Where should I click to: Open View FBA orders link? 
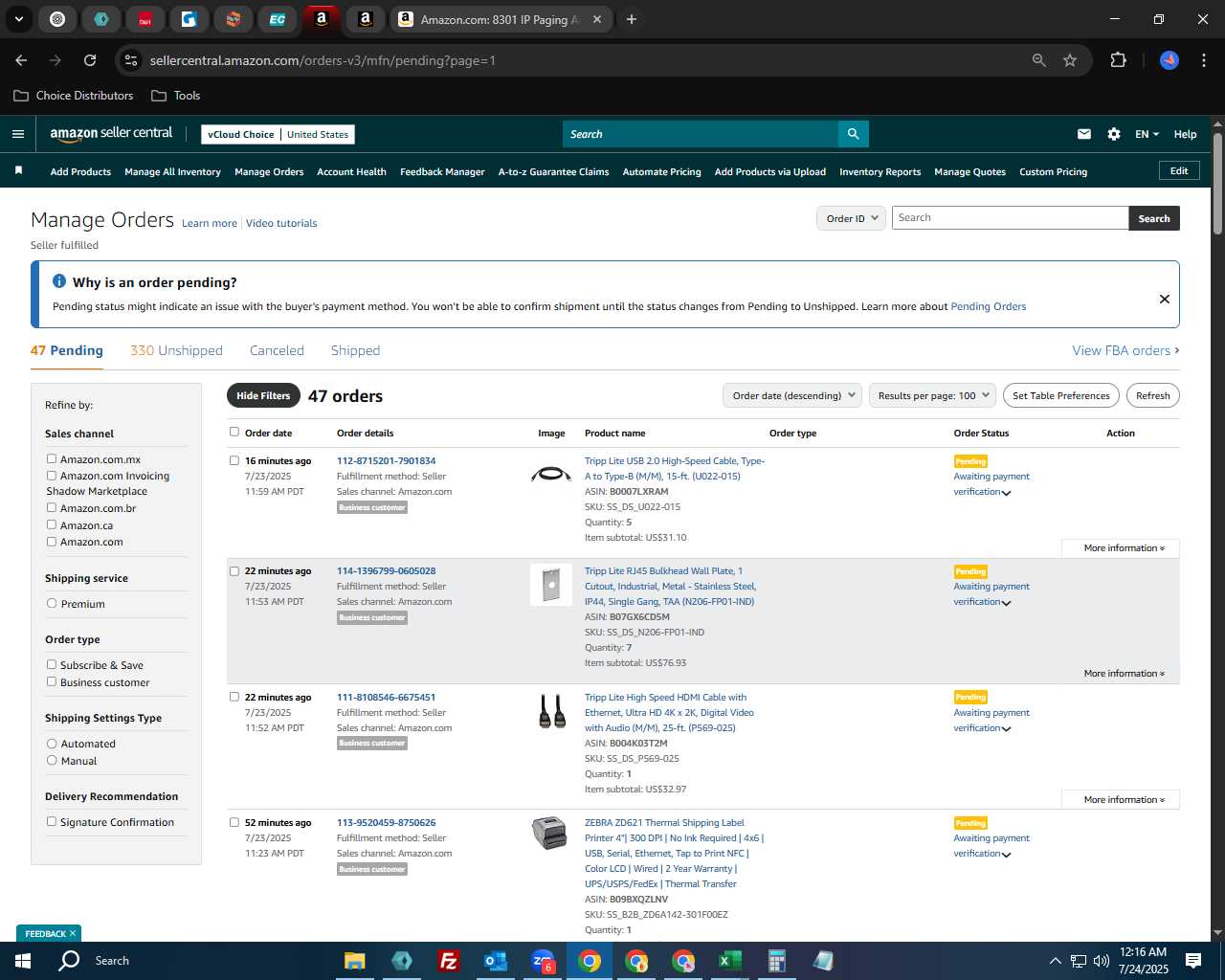[1125, 350]
